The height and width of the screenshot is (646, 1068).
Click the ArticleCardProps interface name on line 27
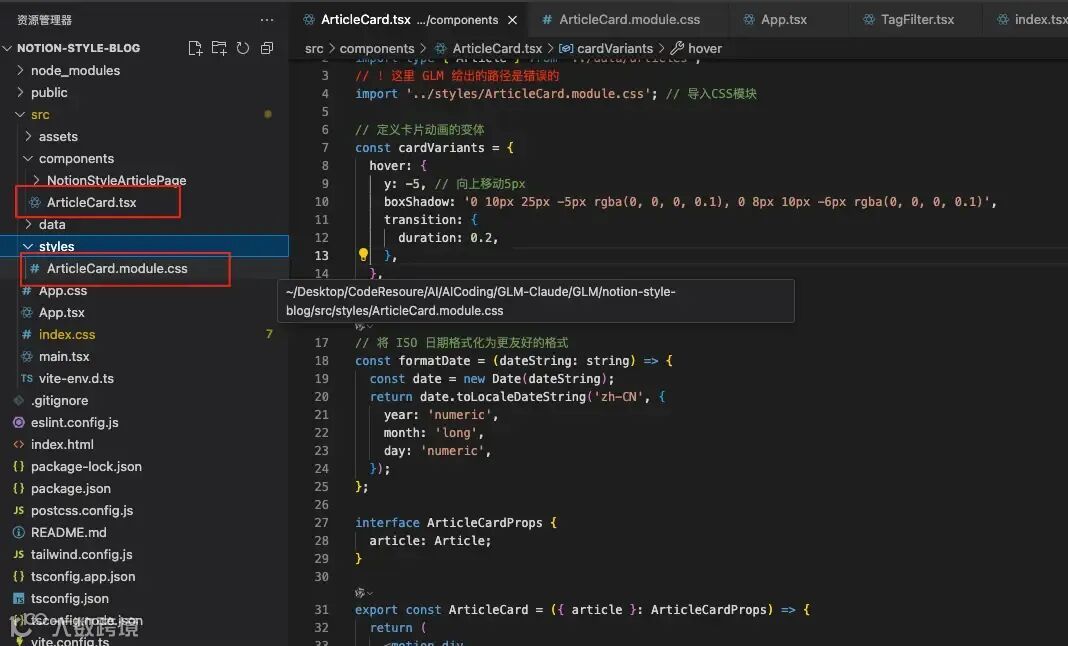tap(484, 523)
